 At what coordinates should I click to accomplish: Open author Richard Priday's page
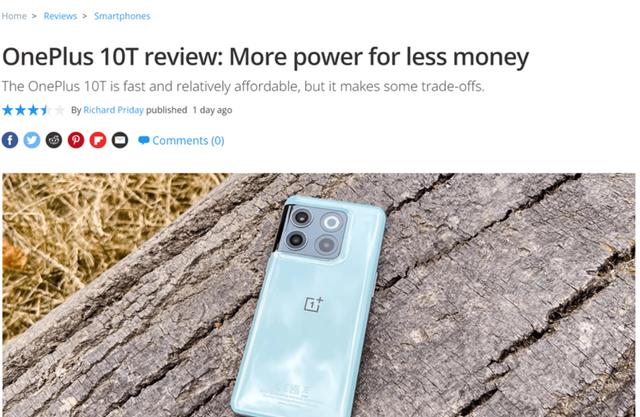point(113,110)
